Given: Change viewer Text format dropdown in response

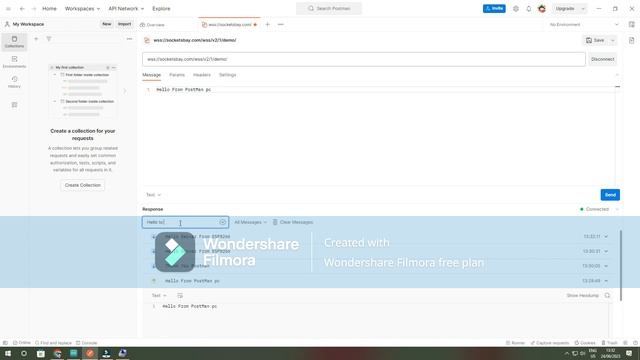Looking at the screenshot, I should tap(159, 296).
